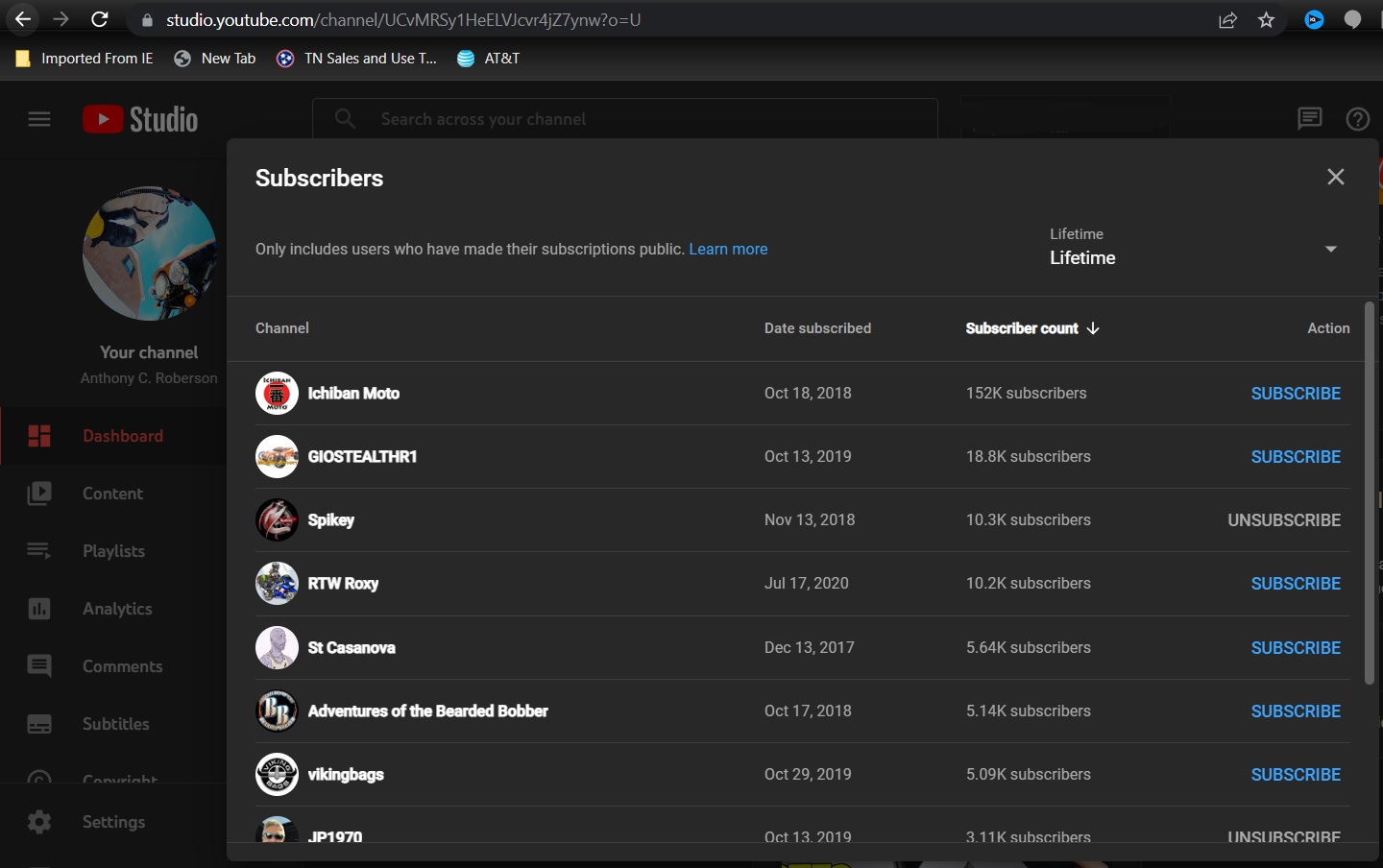Viewport: 1383px width, 868px height.
Task: Open the RTW Roxy channel name
Action: 343,584
